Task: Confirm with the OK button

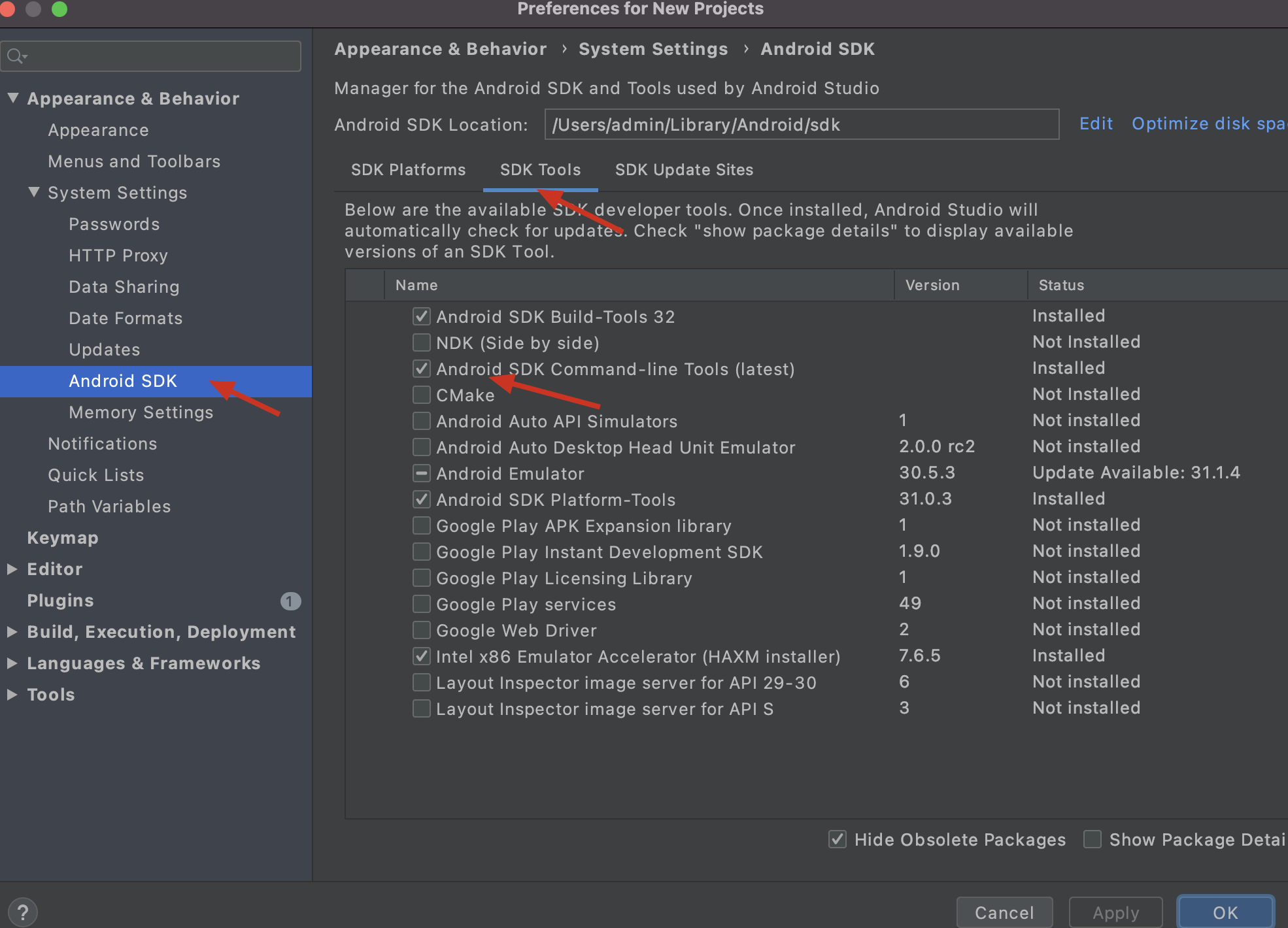Action: [1226, 912]
